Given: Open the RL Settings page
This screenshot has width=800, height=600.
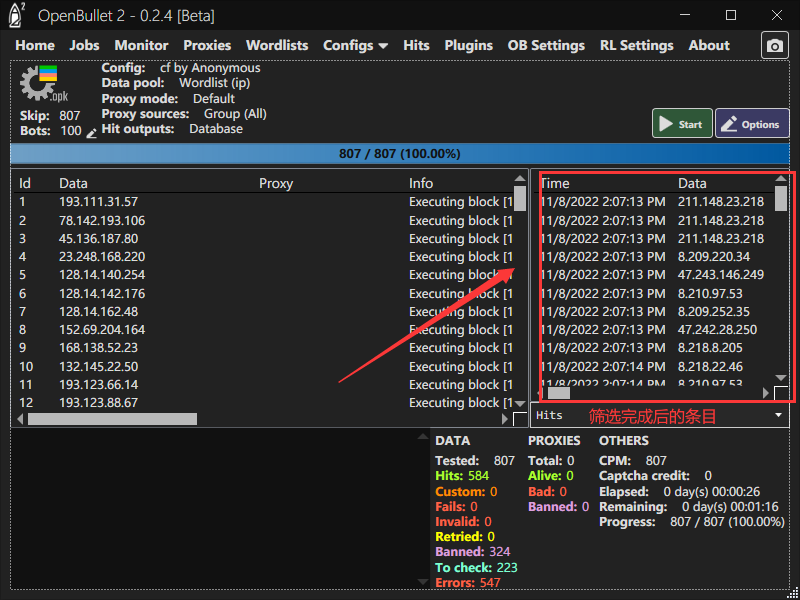Looking at the screenshot, I should (x=636, y=45).
